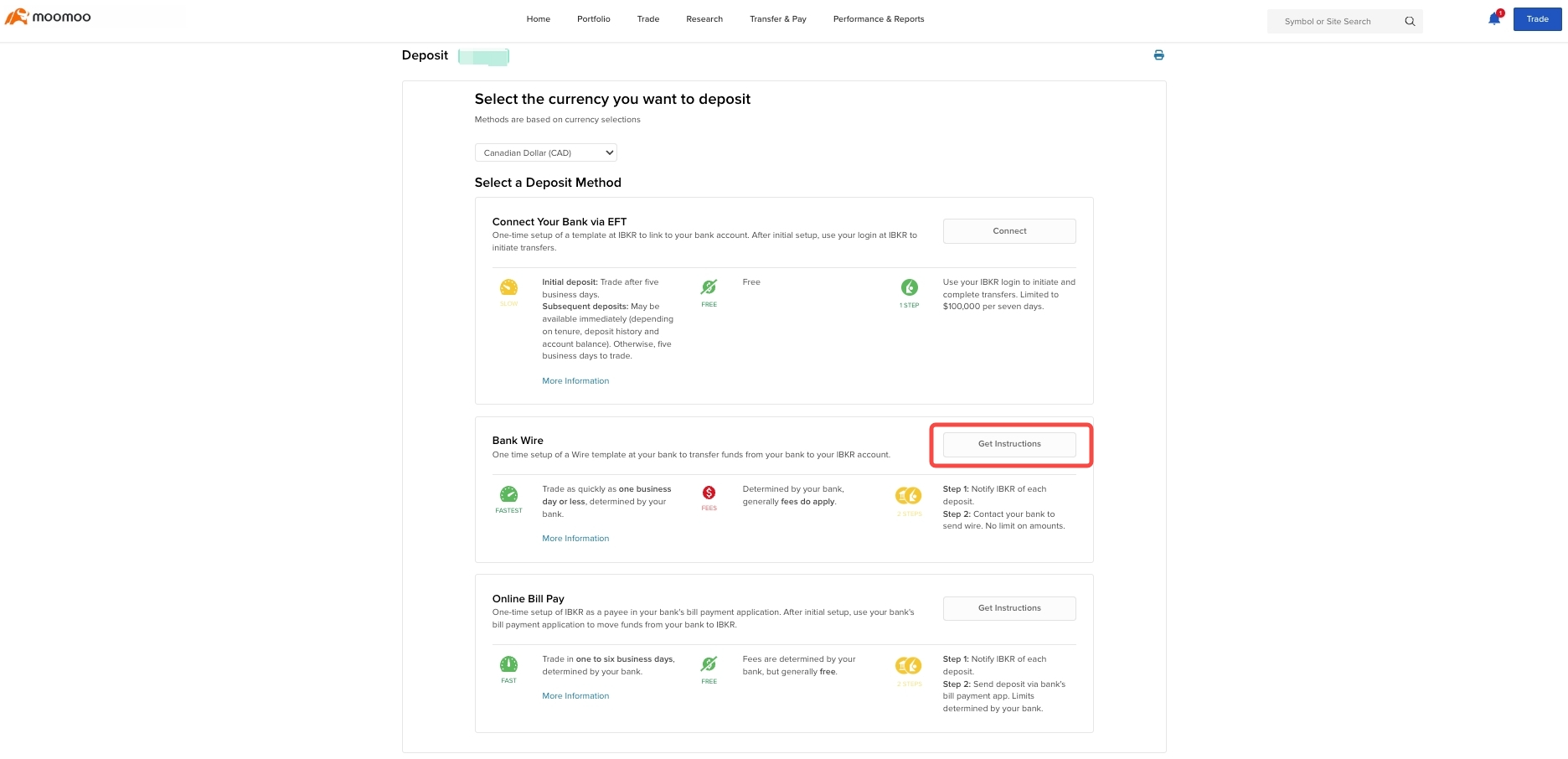Click the FREE icon in EFT section
Screen dimensions: 1568x759
click(709, 287)
